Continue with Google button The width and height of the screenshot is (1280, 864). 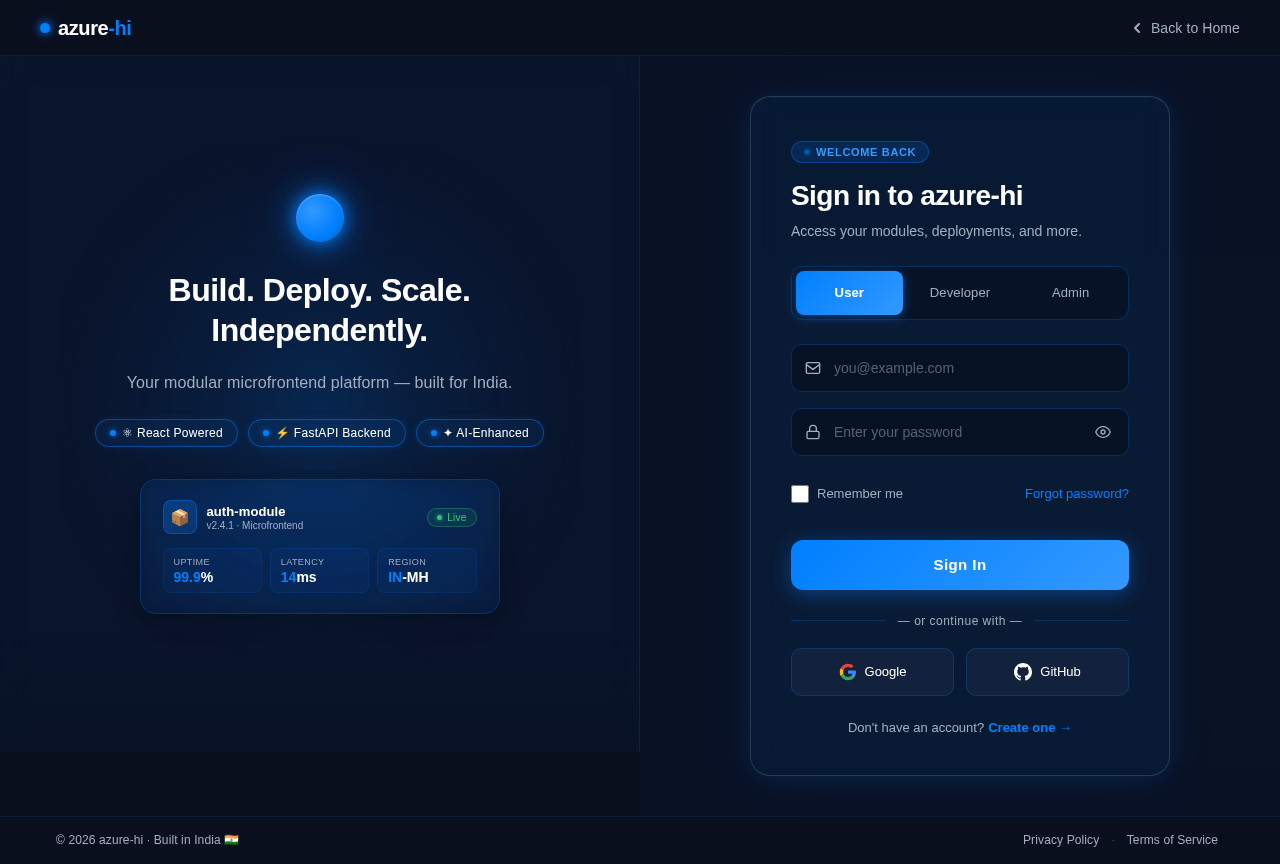click(x=872, y=672)
